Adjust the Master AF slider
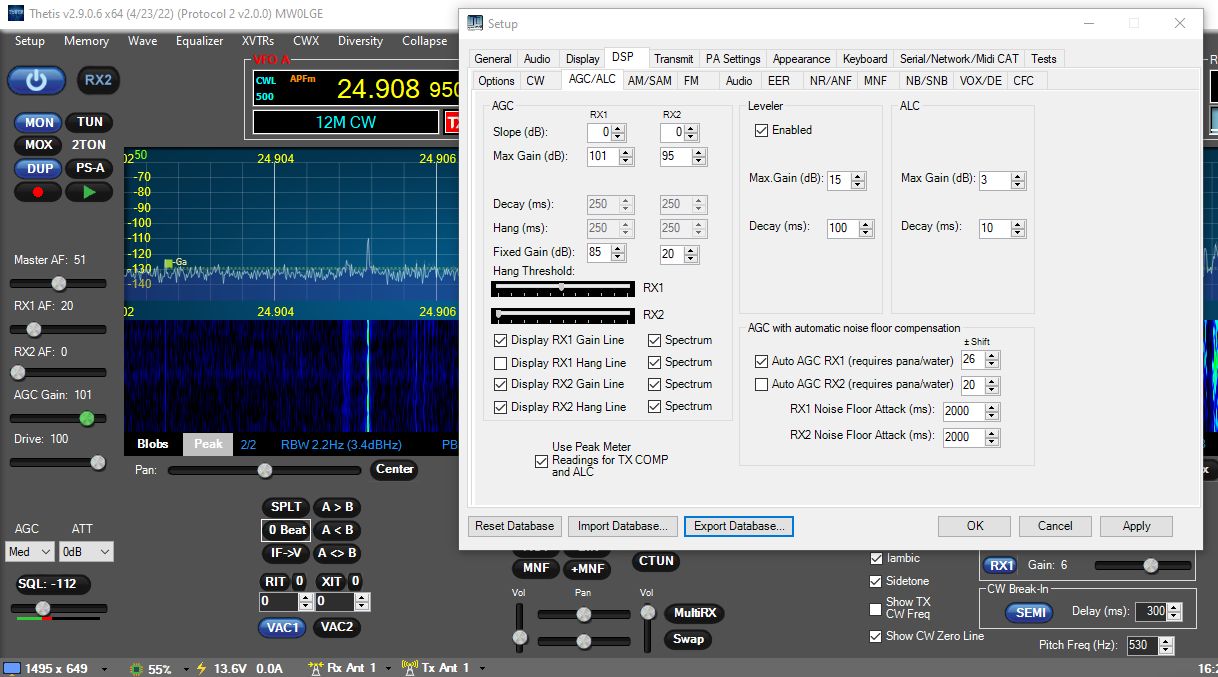Image resolution: width=1218 pixels, height=677 pixels. pyautogui.click(x=59, y=284)
